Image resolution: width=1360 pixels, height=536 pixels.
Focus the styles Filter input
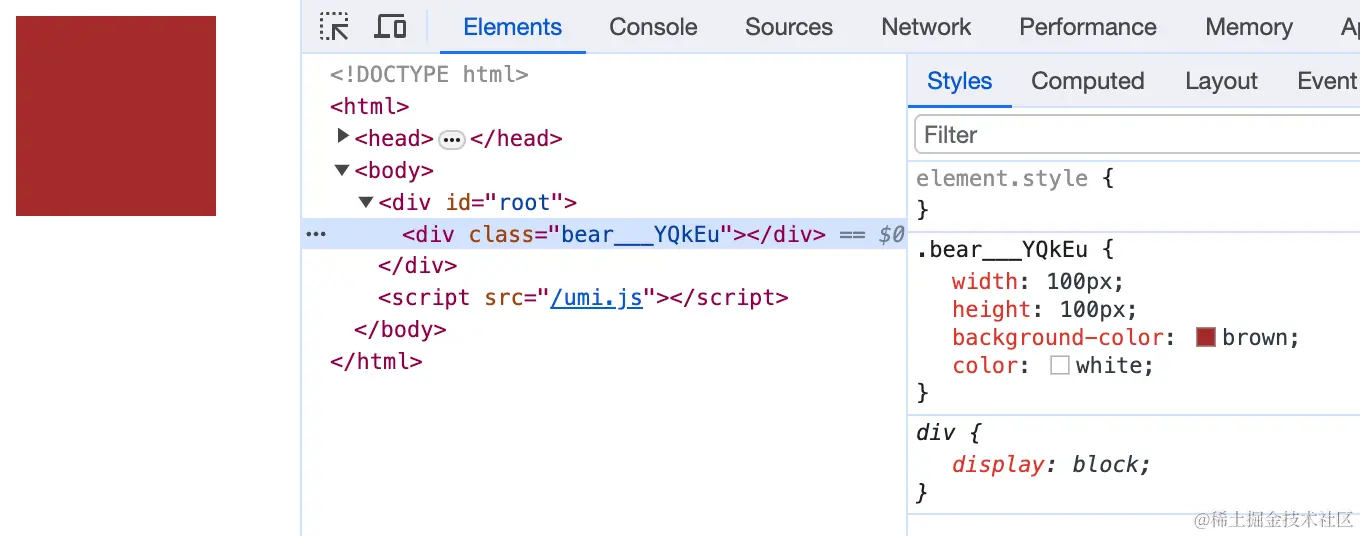tap(1130, 135)
